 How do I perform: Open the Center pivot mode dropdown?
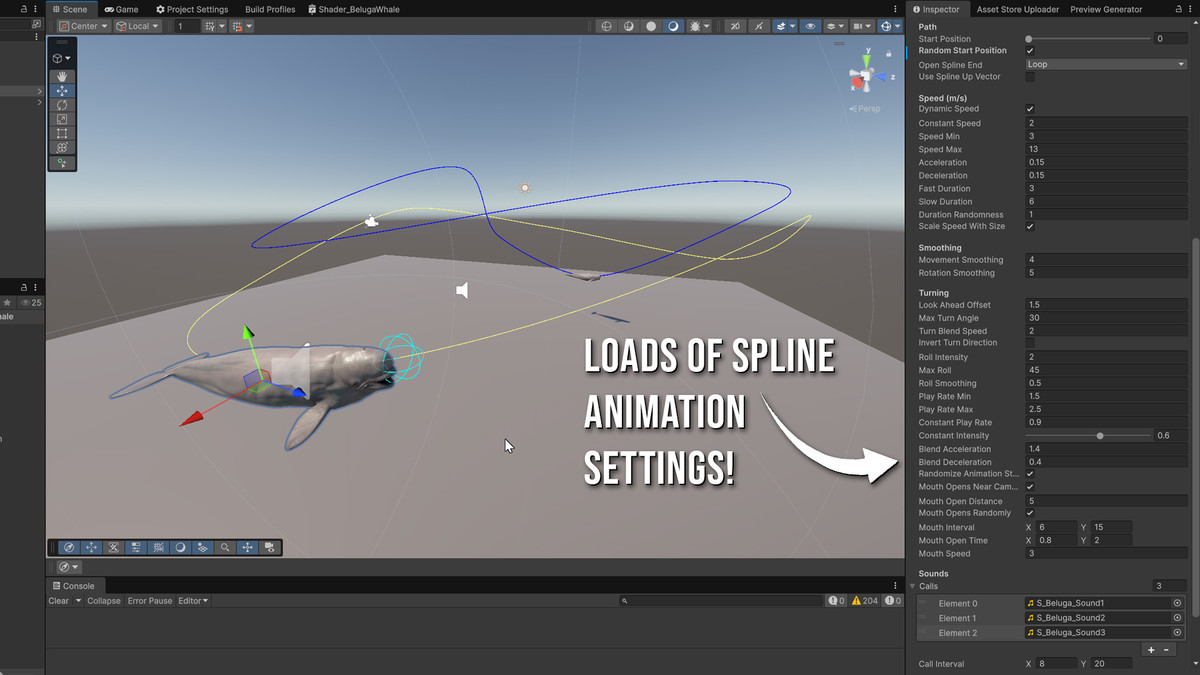[82, 26]
